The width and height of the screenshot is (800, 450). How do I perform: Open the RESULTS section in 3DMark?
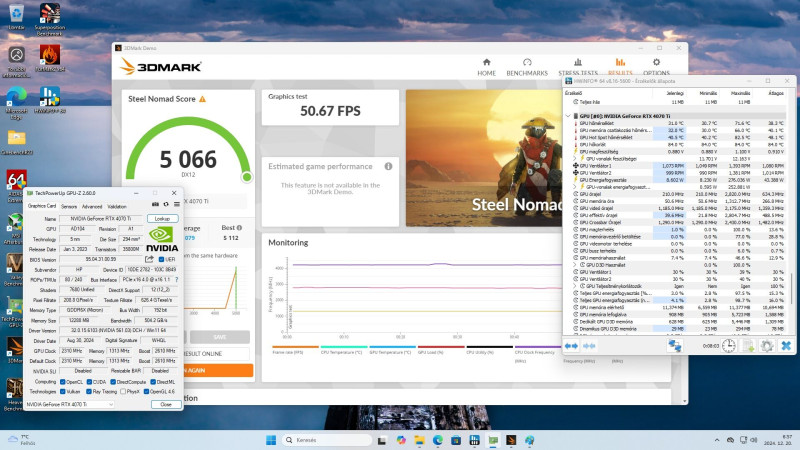click(x=620, y=67)
